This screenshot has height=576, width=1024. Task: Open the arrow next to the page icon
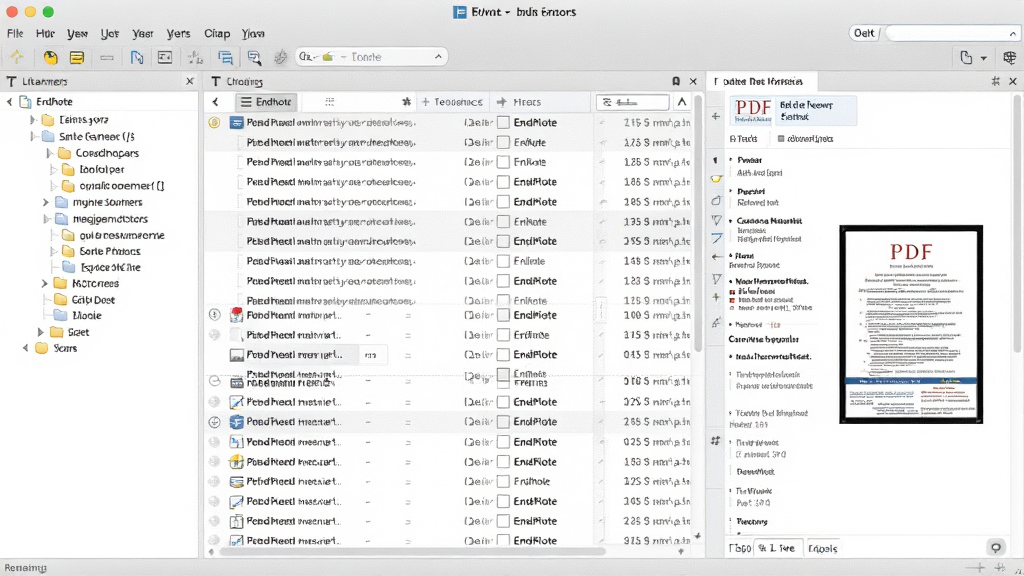point(984,58)
